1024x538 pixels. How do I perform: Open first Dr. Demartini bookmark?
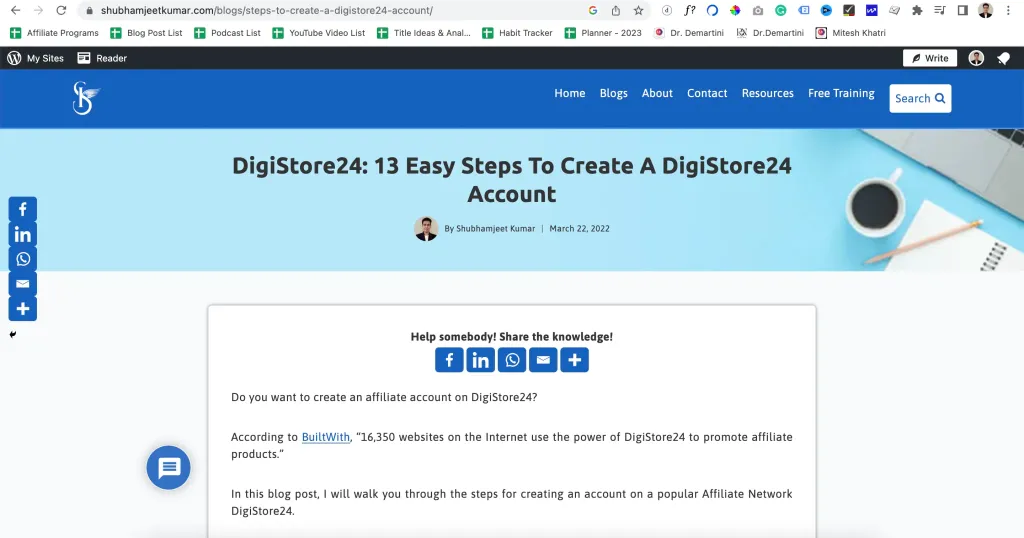[689, 33]
